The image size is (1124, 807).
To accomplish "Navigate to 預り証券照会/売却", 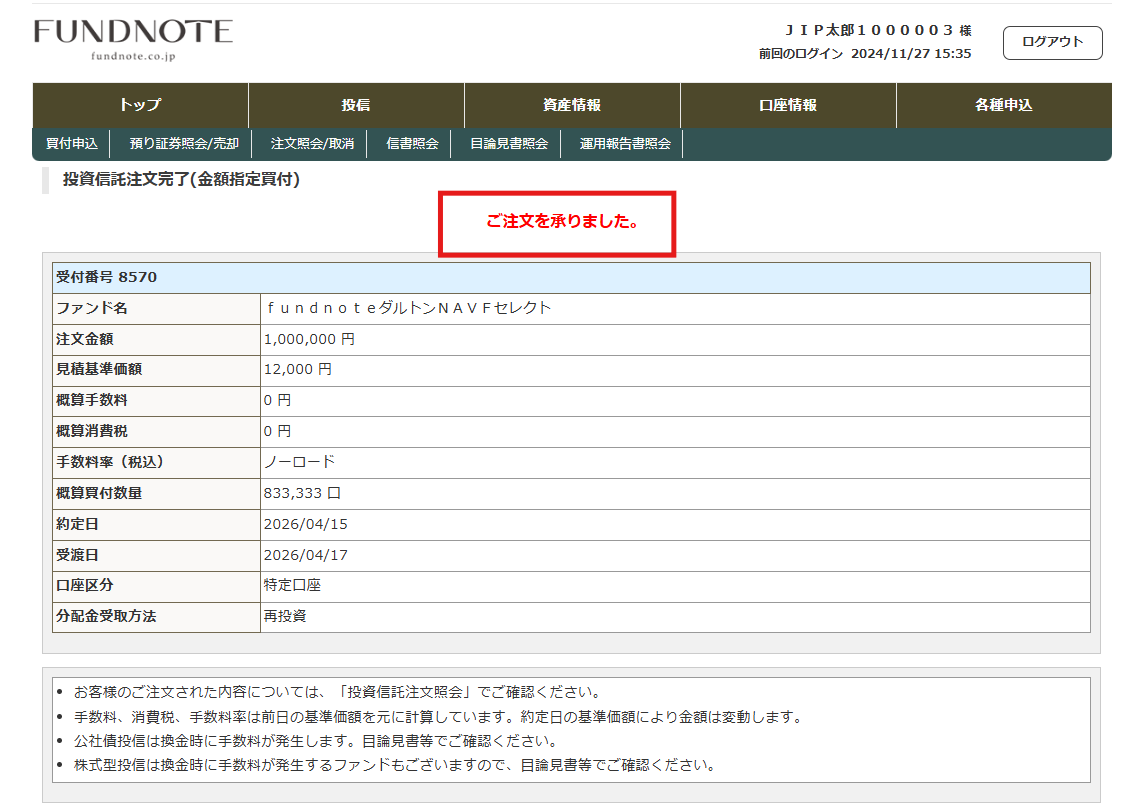I will (184, 144).
